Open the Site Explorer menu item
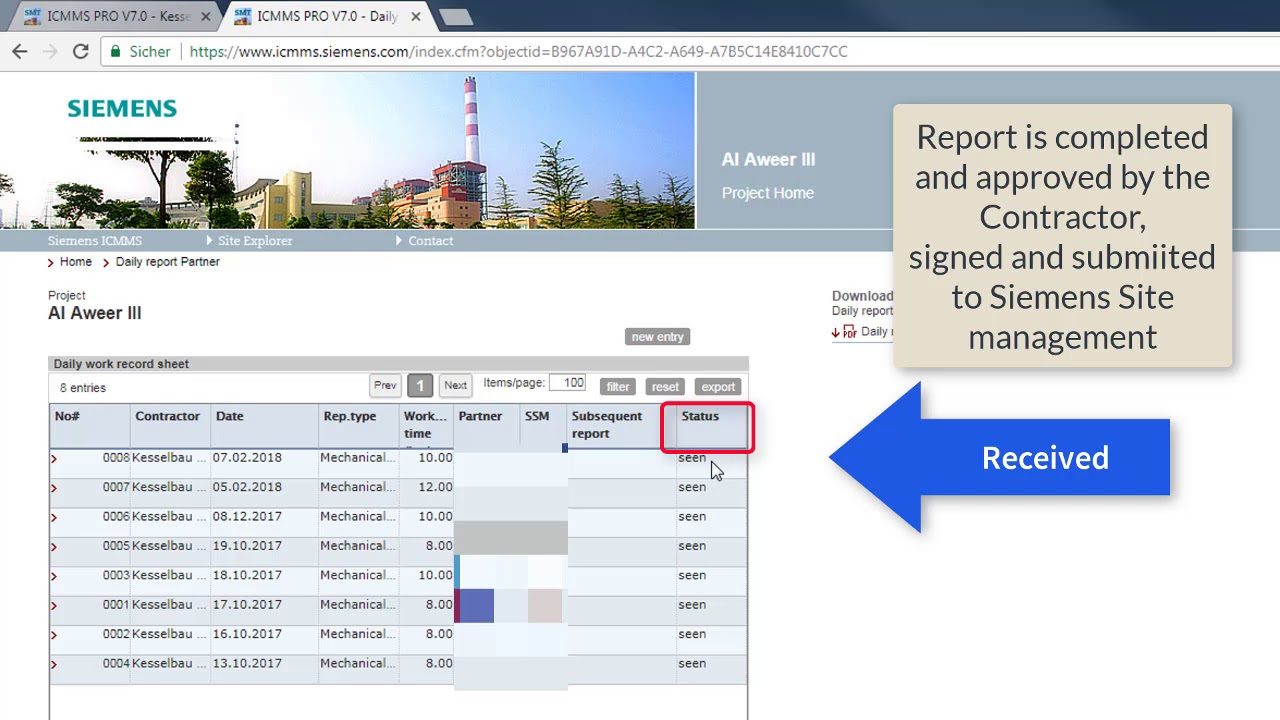 tap(255, 241)
